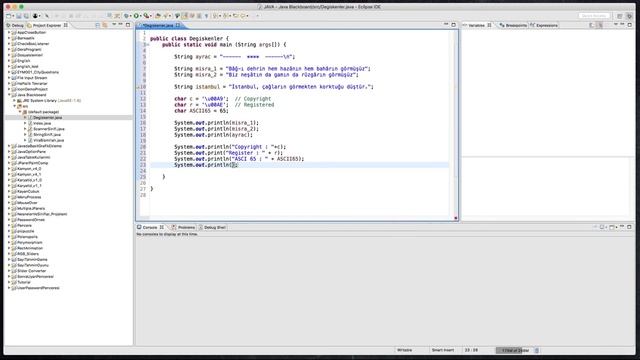Collapse the main method fold marker line 3
Image resolution: width=640 pixels, height=360 pixels.
(148, 44)
